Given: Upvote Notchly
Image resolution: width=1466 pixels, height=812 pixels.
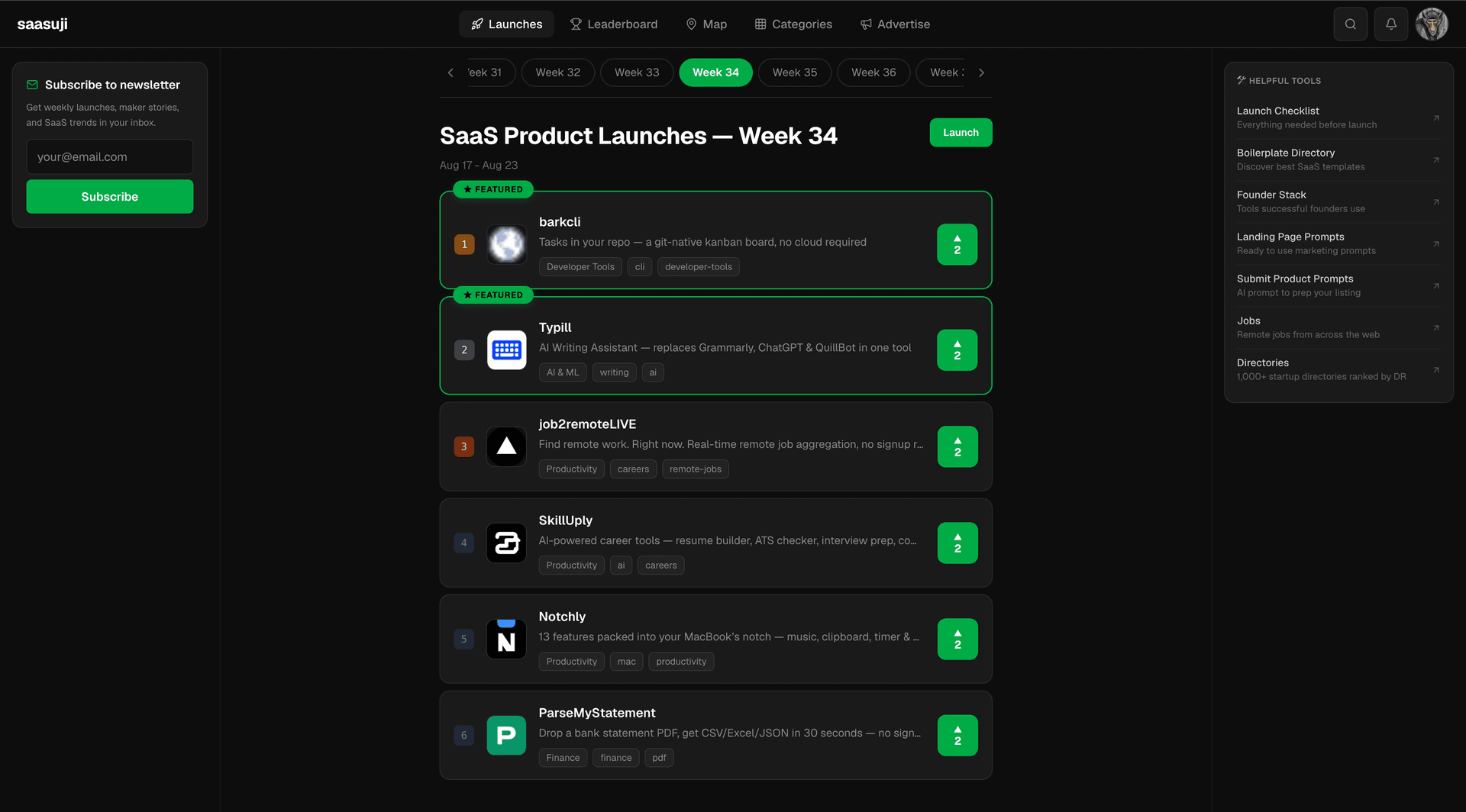Looking at the screenshot, I should 957,639.
